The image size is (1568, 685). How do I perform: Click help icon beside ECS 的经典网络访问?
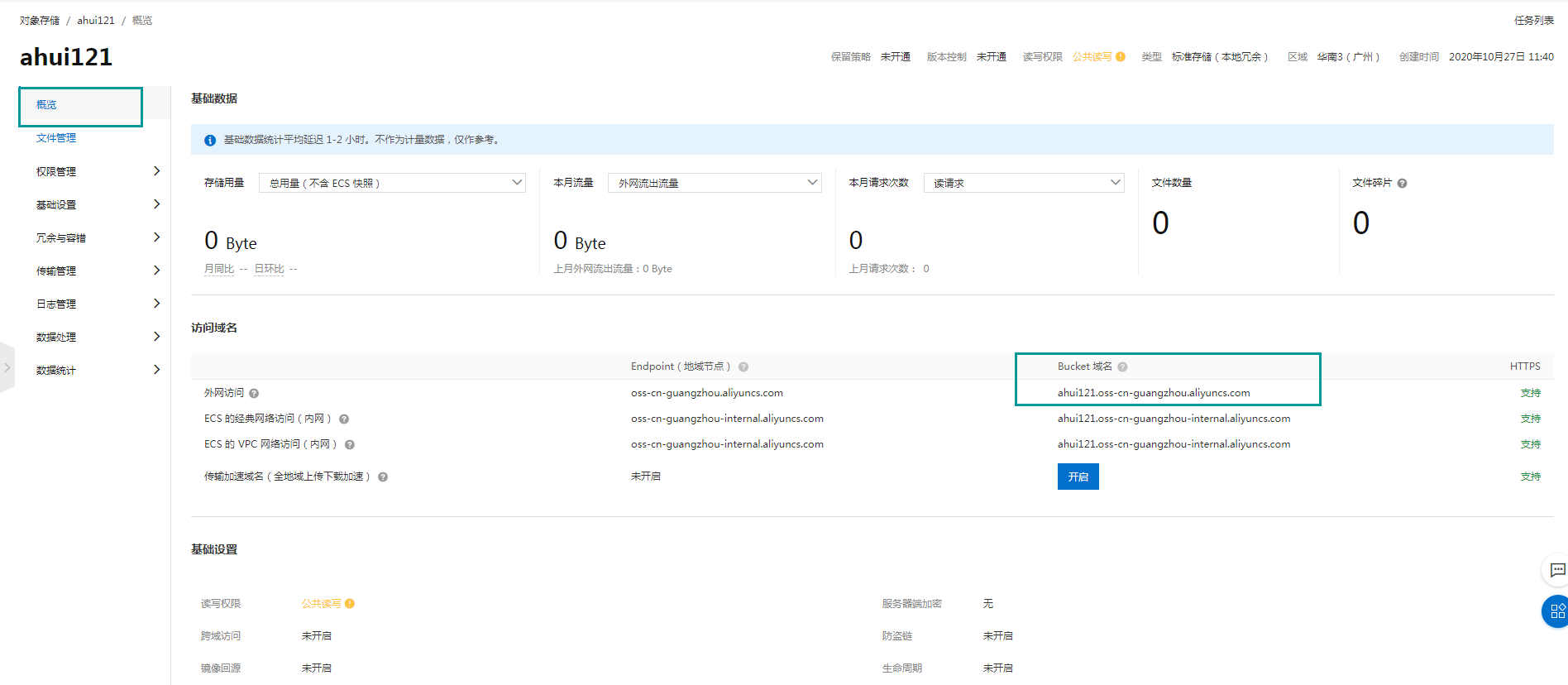click(344, 419)
